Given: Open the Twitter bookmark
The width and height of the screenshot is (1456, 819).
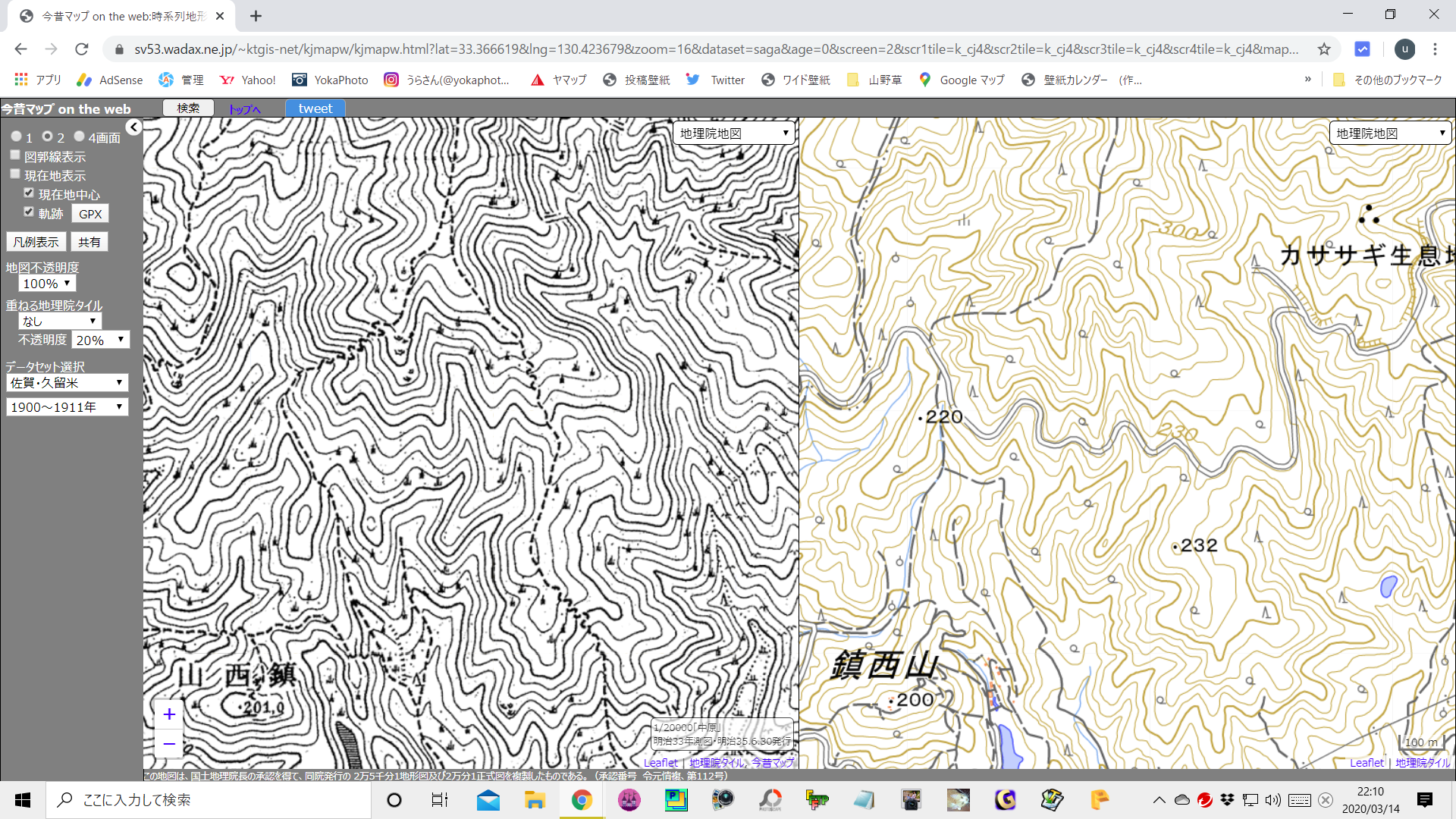Looking at the screenshot, I should pos(715,80).
